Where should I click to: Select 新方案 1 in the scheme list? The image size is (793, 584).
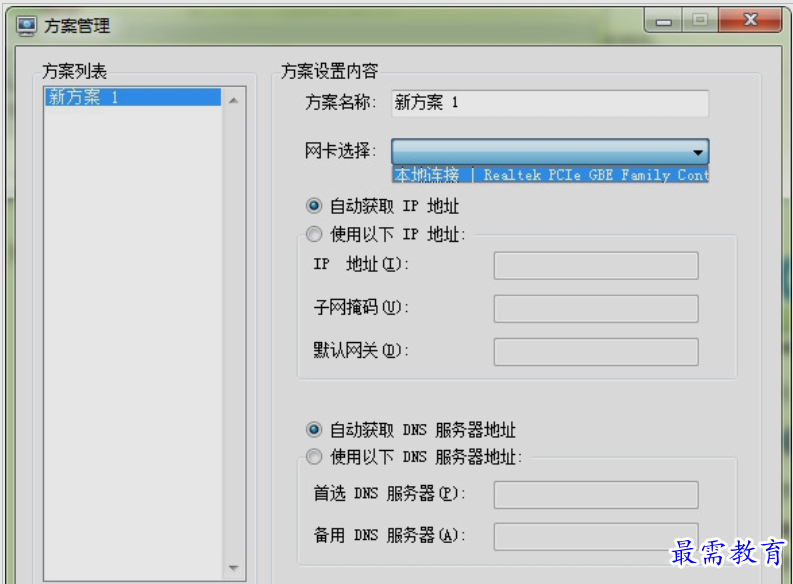click(133, 97)
